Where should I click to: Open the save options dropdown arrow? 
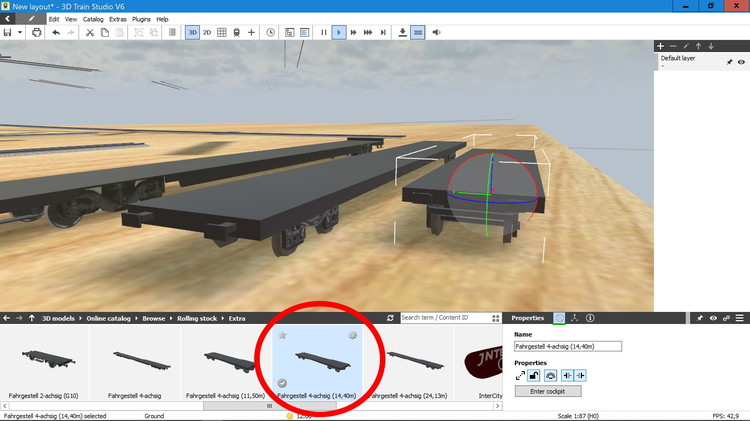pos(20,33)
